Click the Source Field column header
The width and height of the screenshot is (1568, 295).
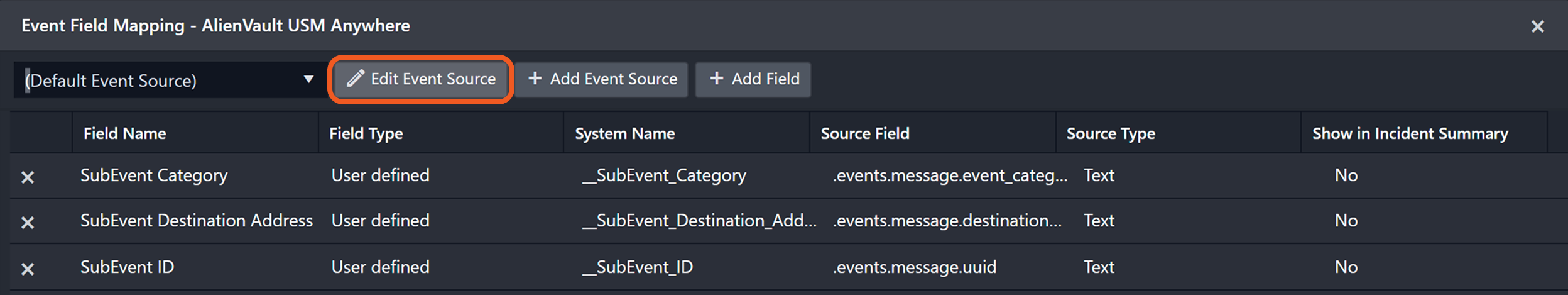(865, 133)
